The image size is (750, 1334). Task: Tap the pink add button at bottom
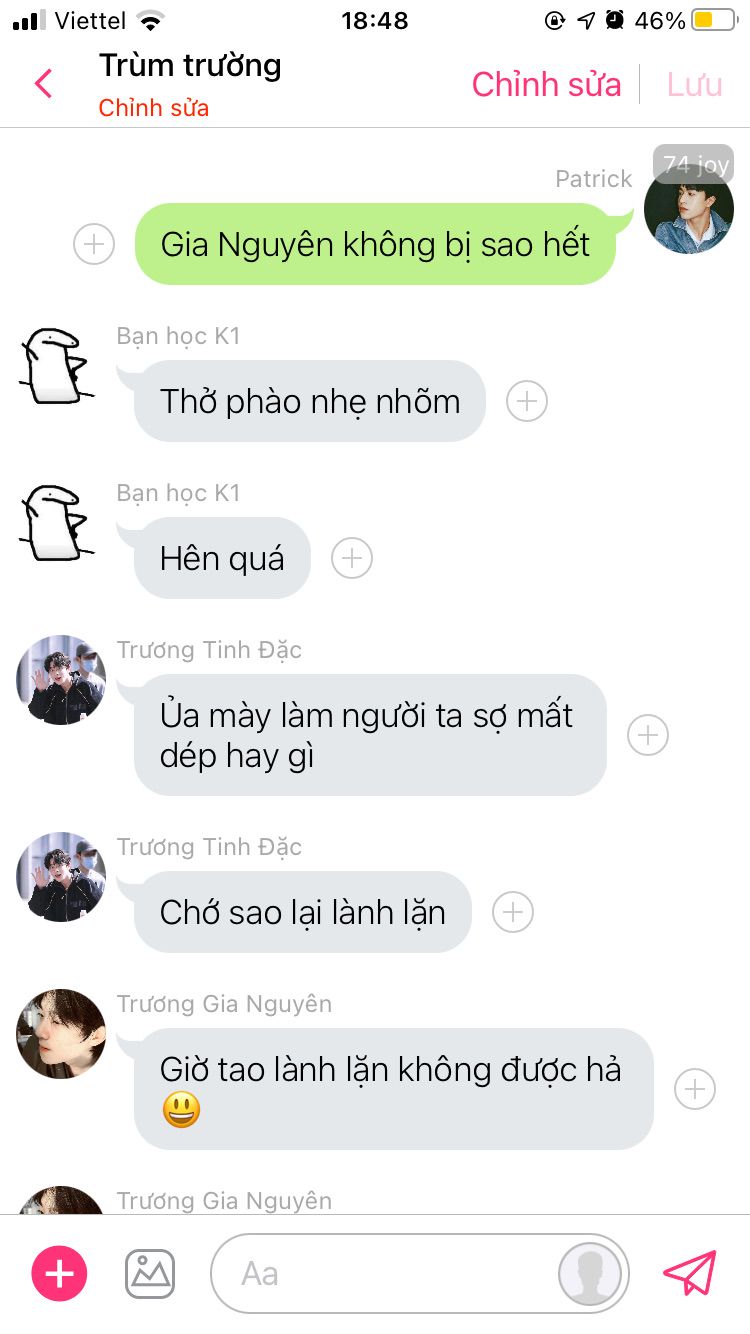pos(60,1273)
